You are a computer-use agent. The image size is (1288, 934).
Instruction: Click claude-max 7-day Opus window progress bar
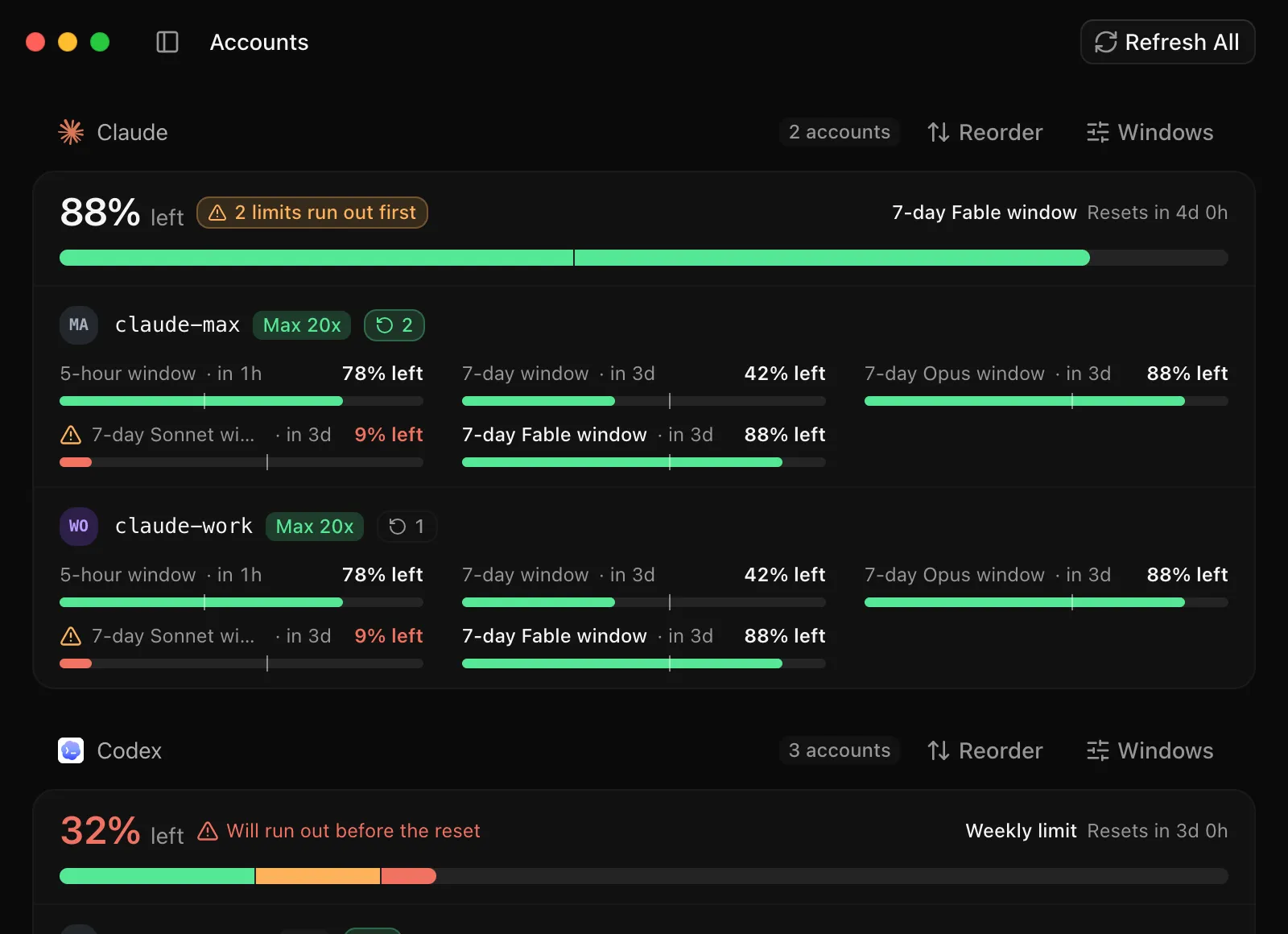coord(1046,401)
